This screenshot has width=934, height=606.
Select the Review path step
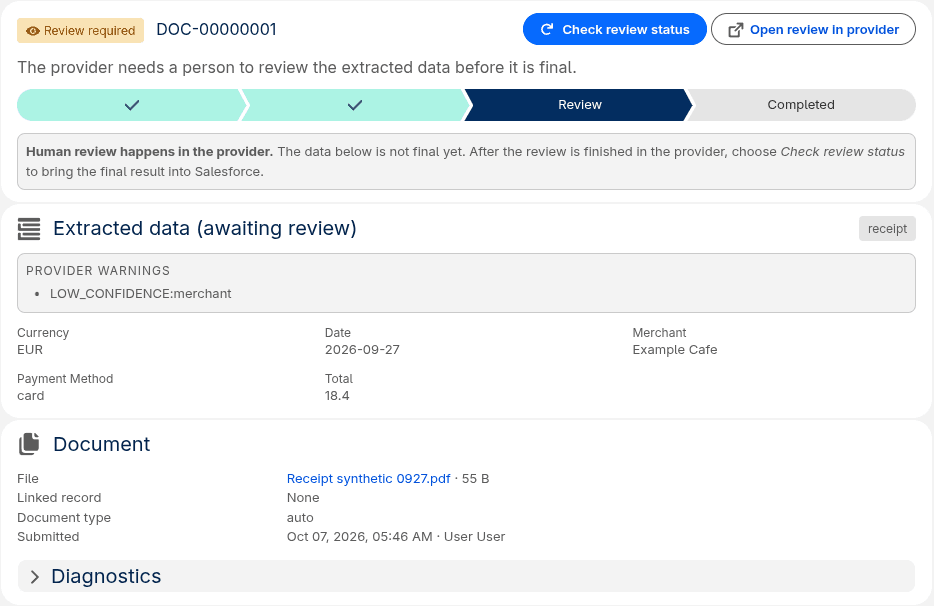[x=579, y=105]
